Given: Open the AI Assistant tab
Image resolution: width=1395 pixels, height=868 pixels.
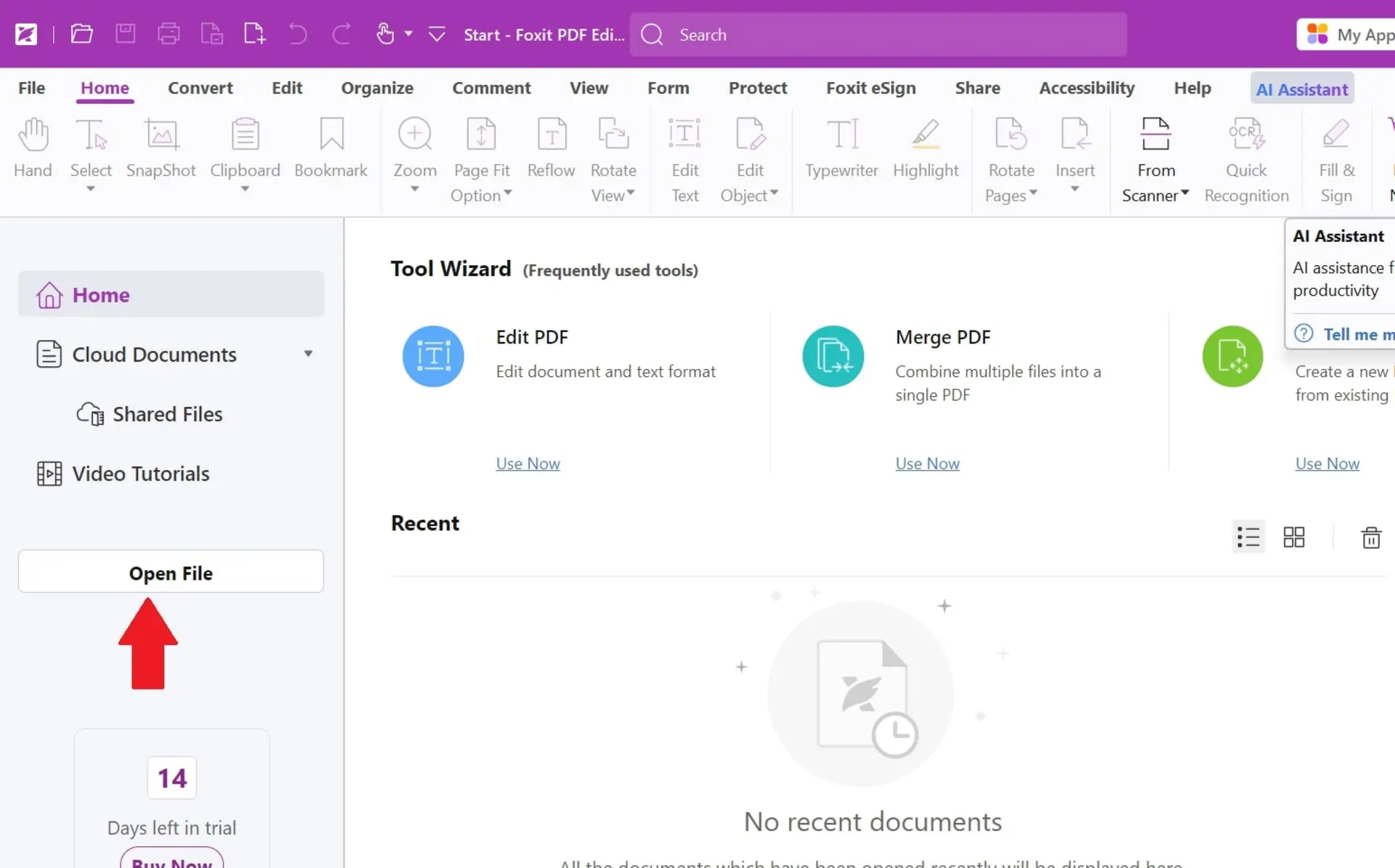Looking at the screenshot, I should 1302,89.
